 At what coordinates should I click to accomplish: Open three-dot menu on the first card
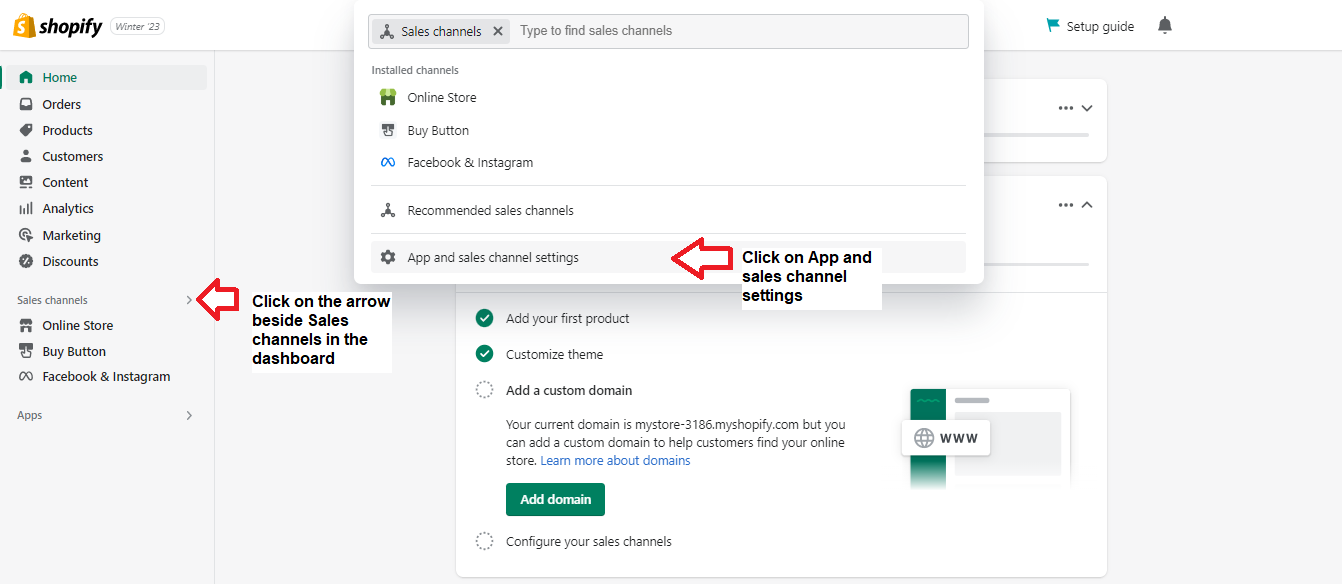click(x=1066, y=108)
